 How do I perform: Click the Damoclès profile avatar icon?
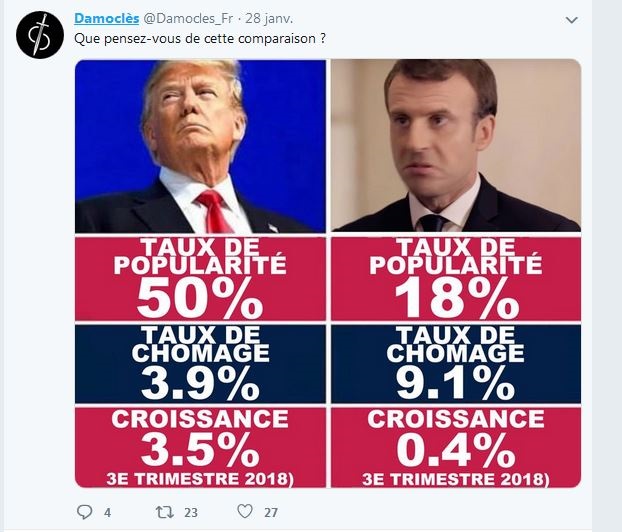tap(37, 37)
